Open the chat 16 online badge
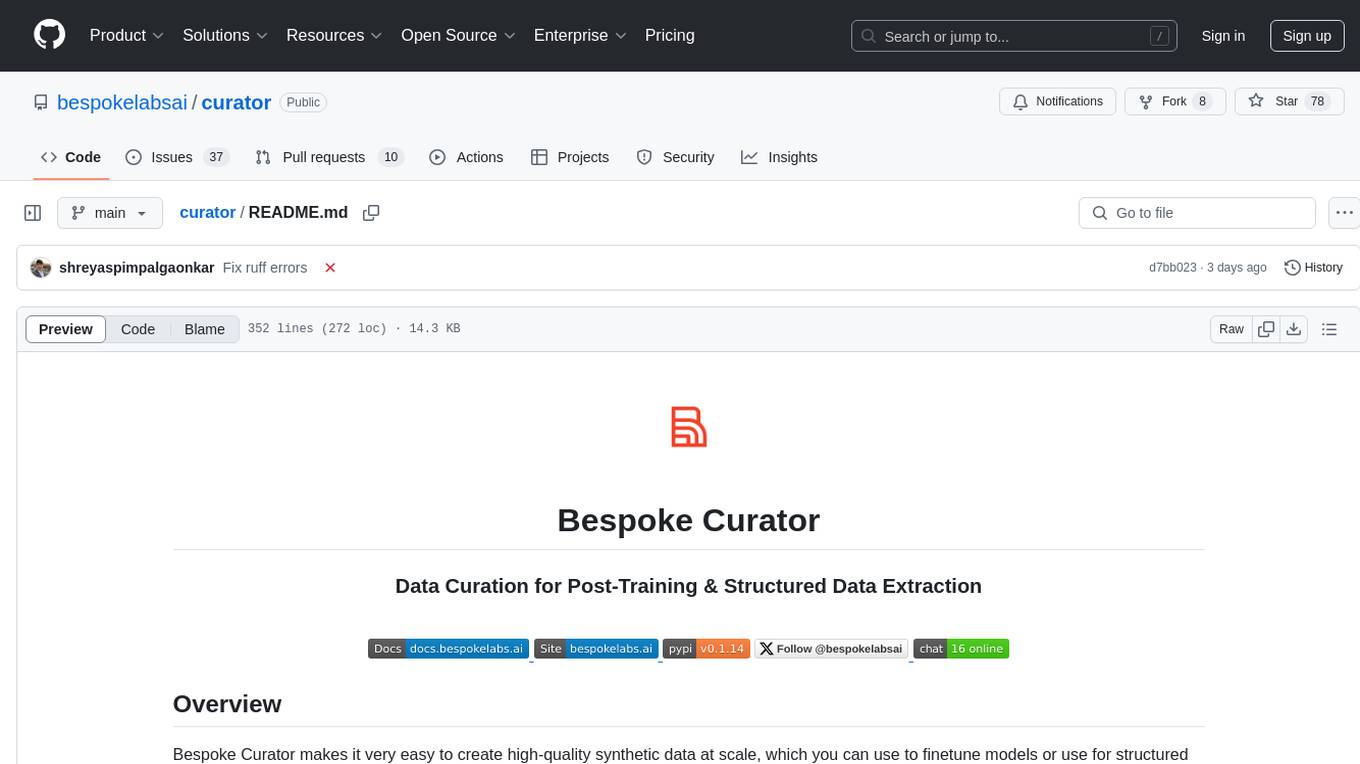Viewport: 1360px width, 764px height. (961, 649)
